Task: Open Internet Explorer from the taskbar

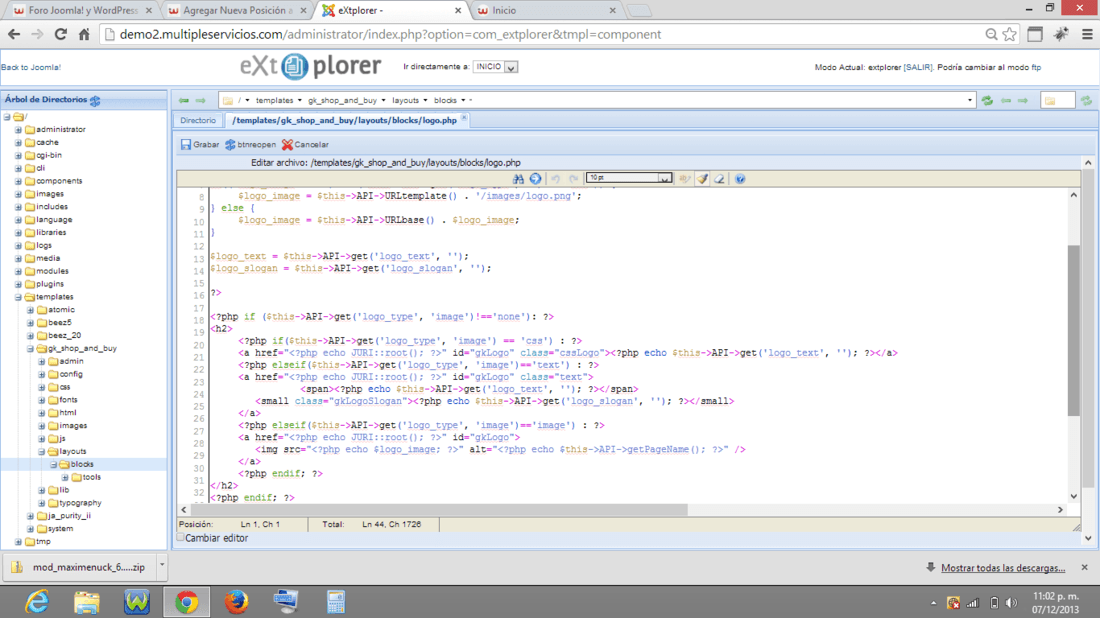Action: pyautogui.click(x=37, y=602)
